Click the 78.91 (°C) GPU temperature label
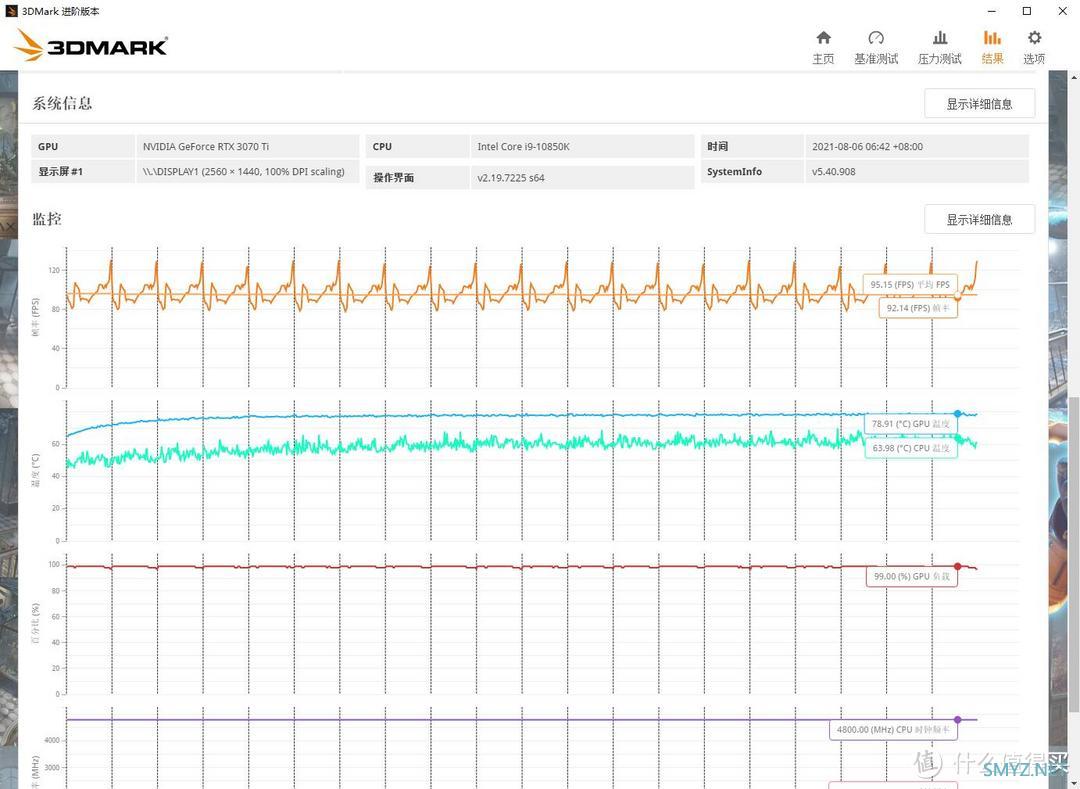 coord(911,423)
